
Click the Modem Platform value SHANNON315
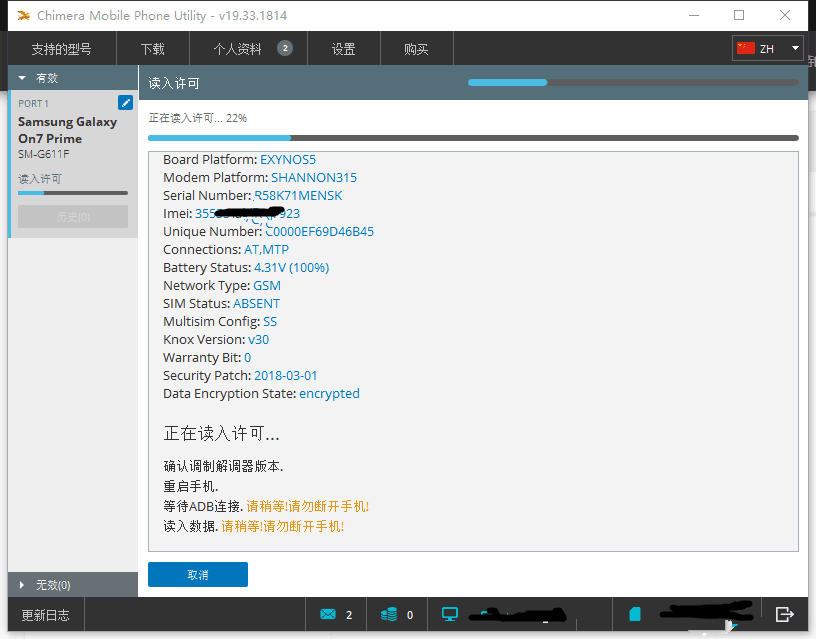[314, 177]
